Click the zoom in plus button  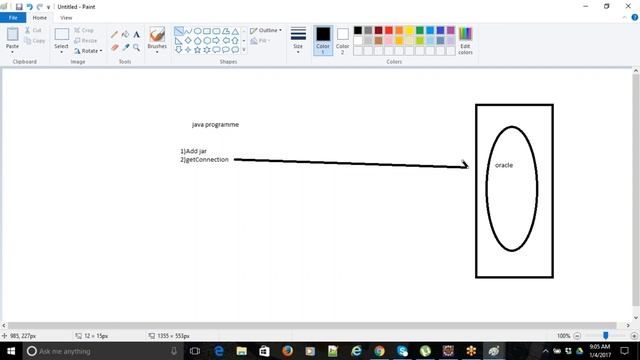tap(634, 336)
